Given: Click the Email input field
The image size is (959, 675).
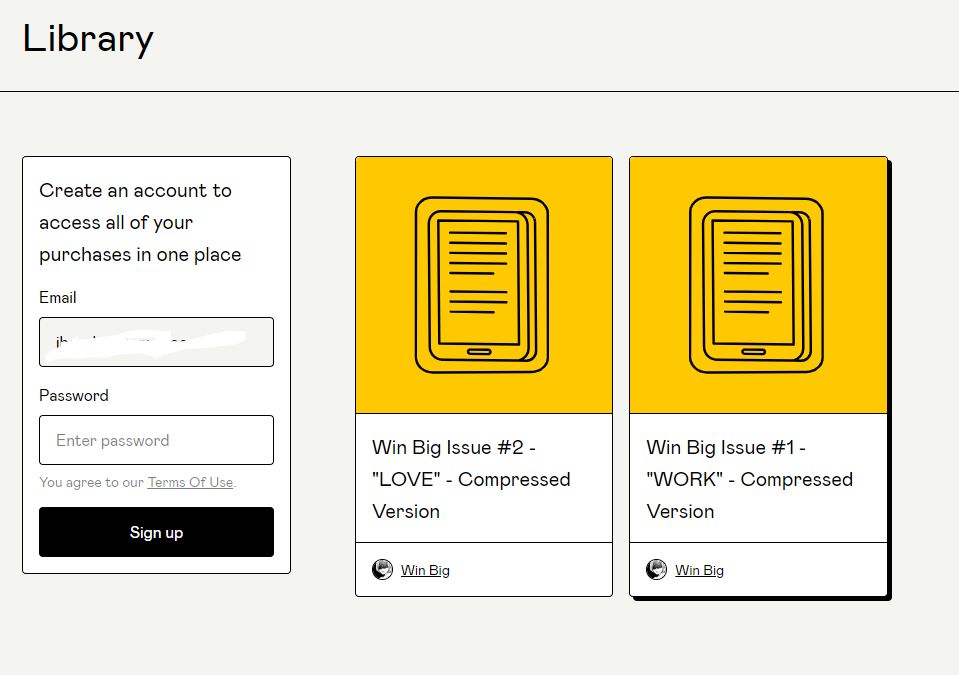Looking at the screenshot, I should coord(156,342).
